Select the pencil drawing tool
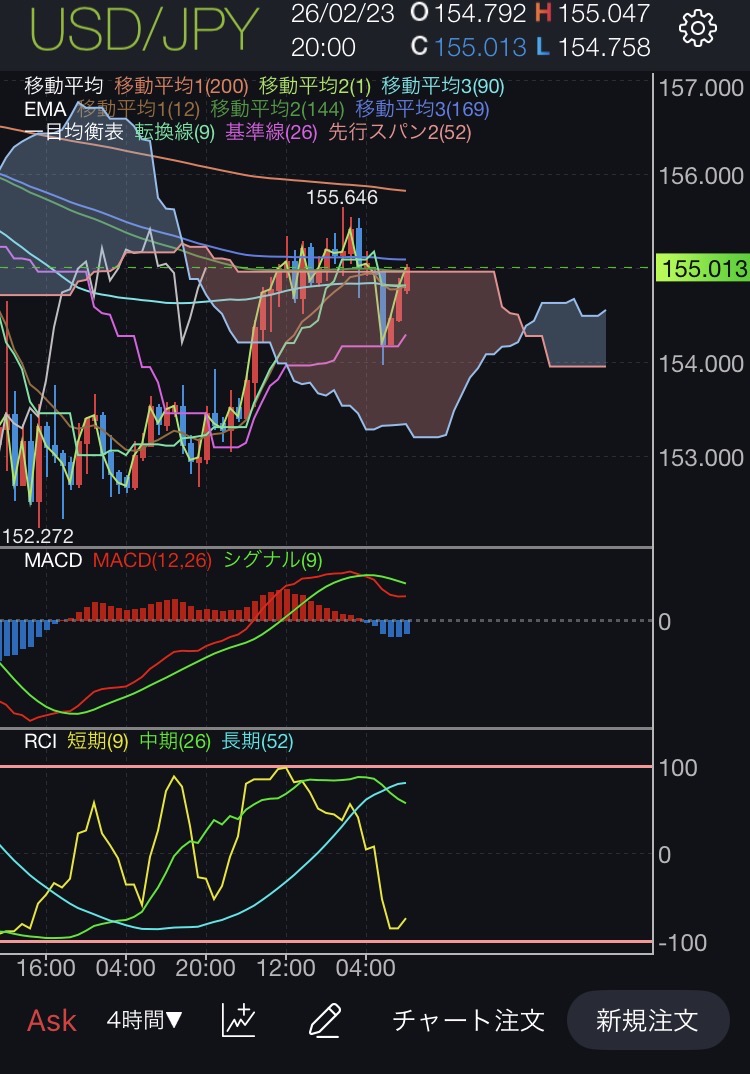 pos(325,1020)
